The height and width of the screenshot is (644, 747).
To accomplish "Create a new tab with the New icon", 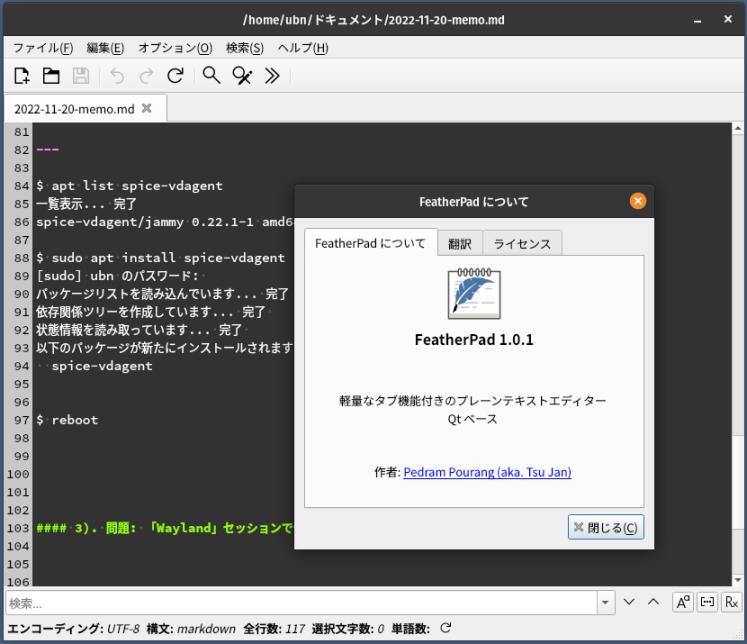I will tap(22, 76).
